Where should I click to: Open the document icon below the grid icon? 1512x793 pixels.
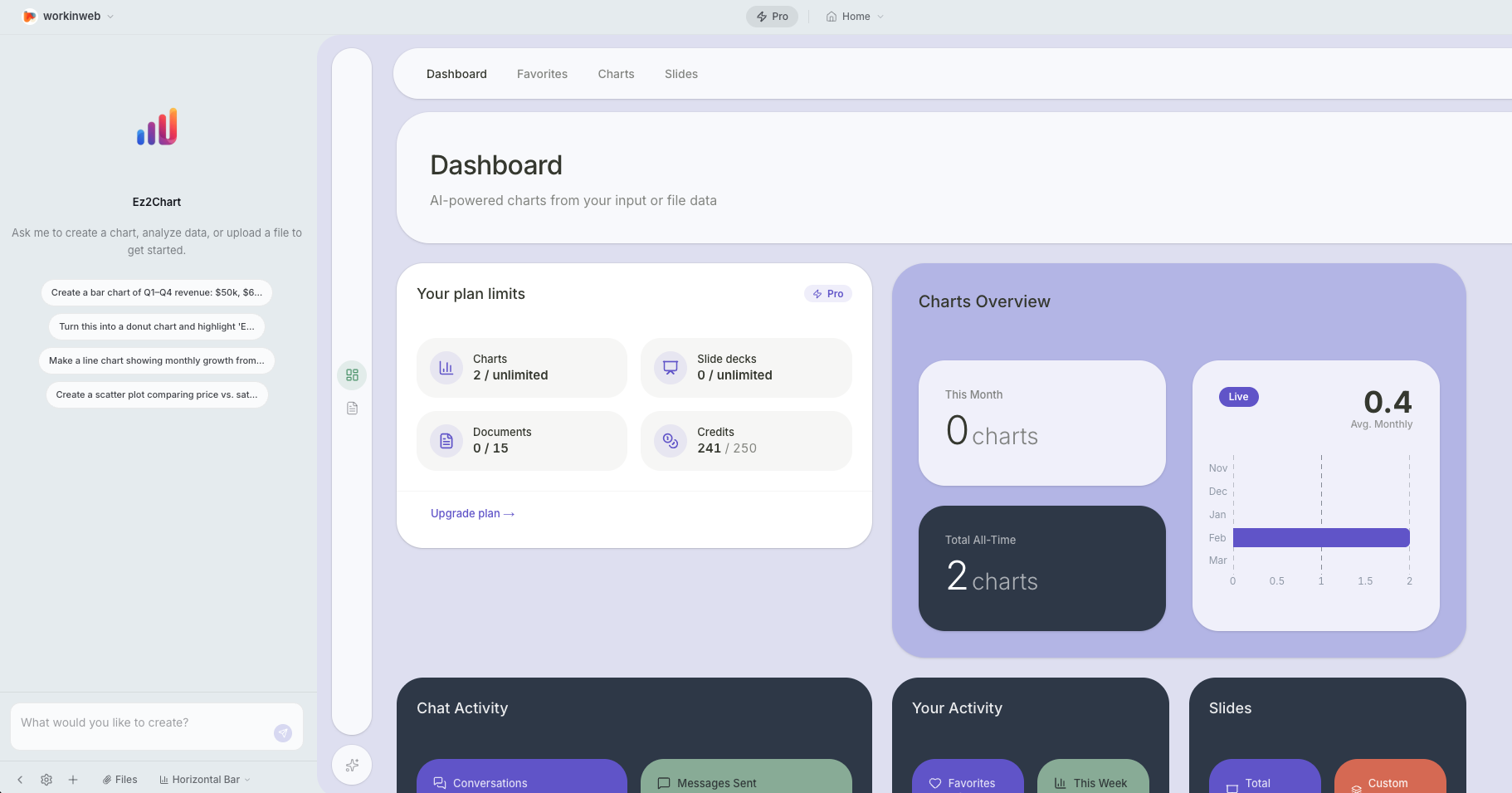[x=352, y=408]
